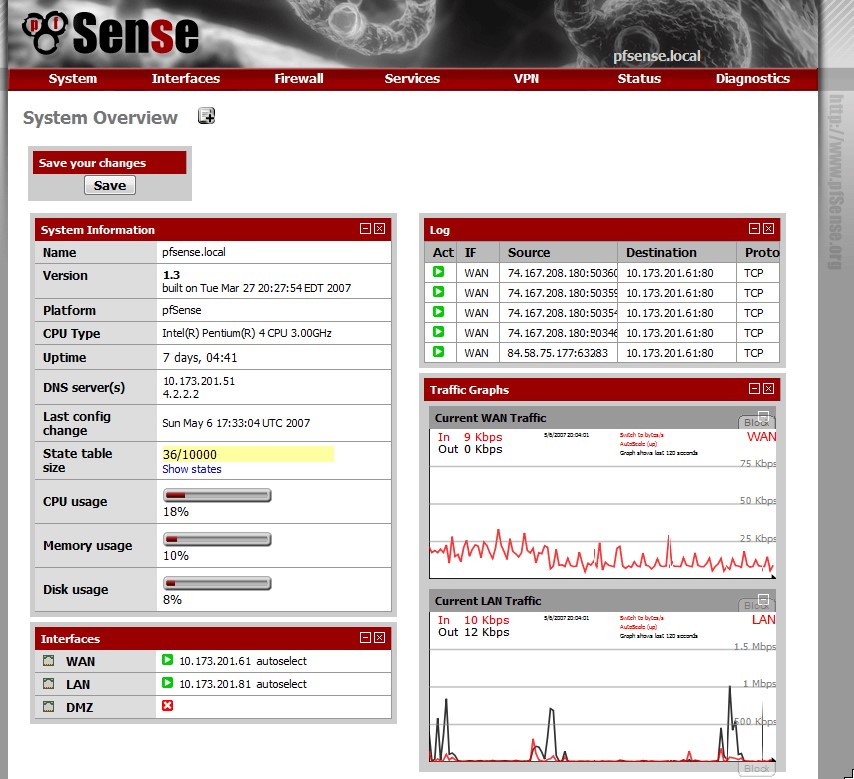Screen dimensions: 854x779
Task: Open the Diagnostics menu
Action: [x=753, y=79]
